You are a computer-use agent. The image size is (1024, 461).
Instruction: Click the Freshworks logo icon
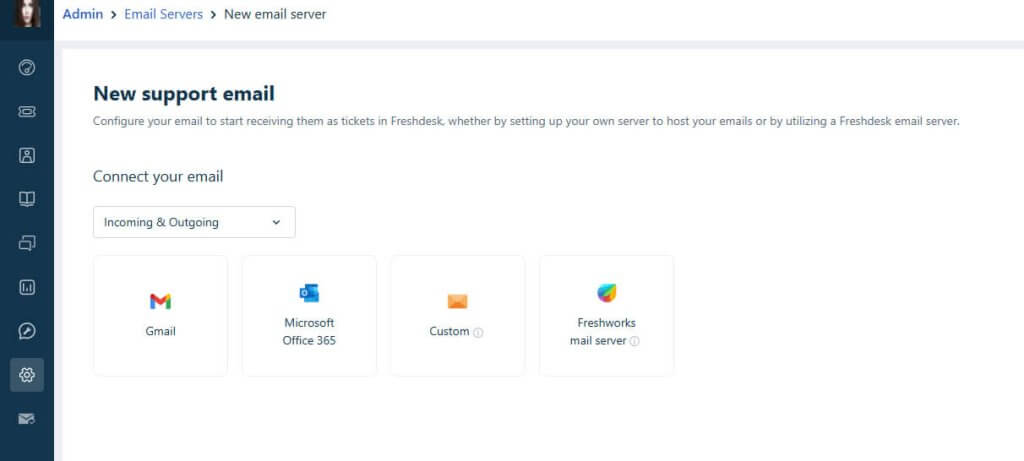[607, 293]
